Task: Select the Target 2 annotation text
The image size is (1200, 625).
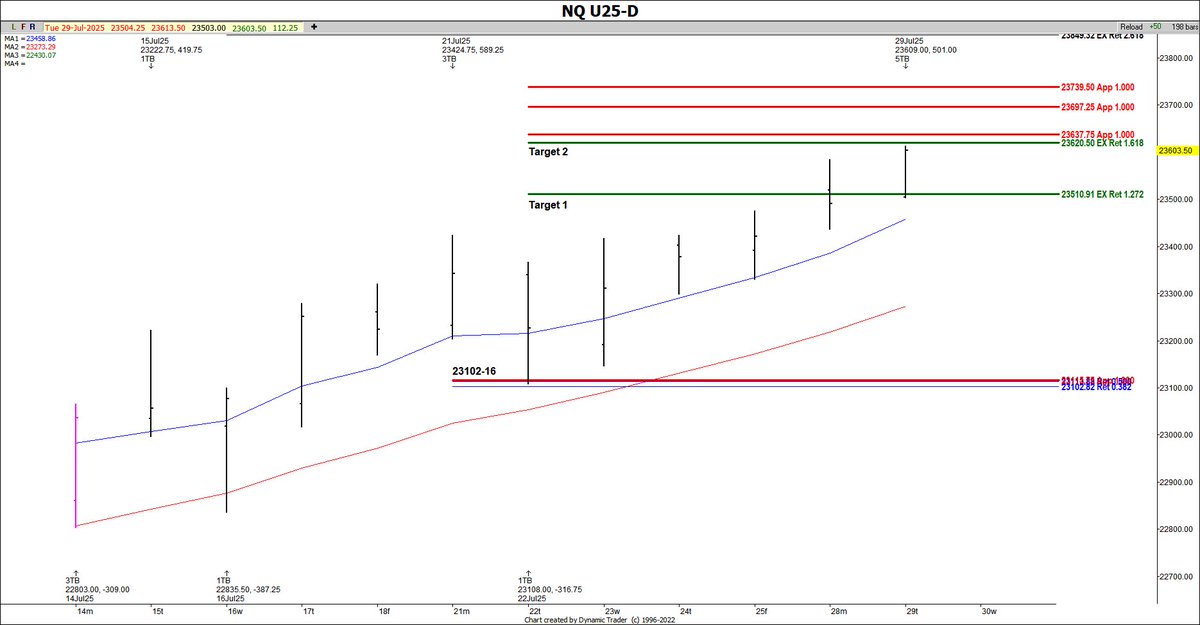Action: pos(549,152)
